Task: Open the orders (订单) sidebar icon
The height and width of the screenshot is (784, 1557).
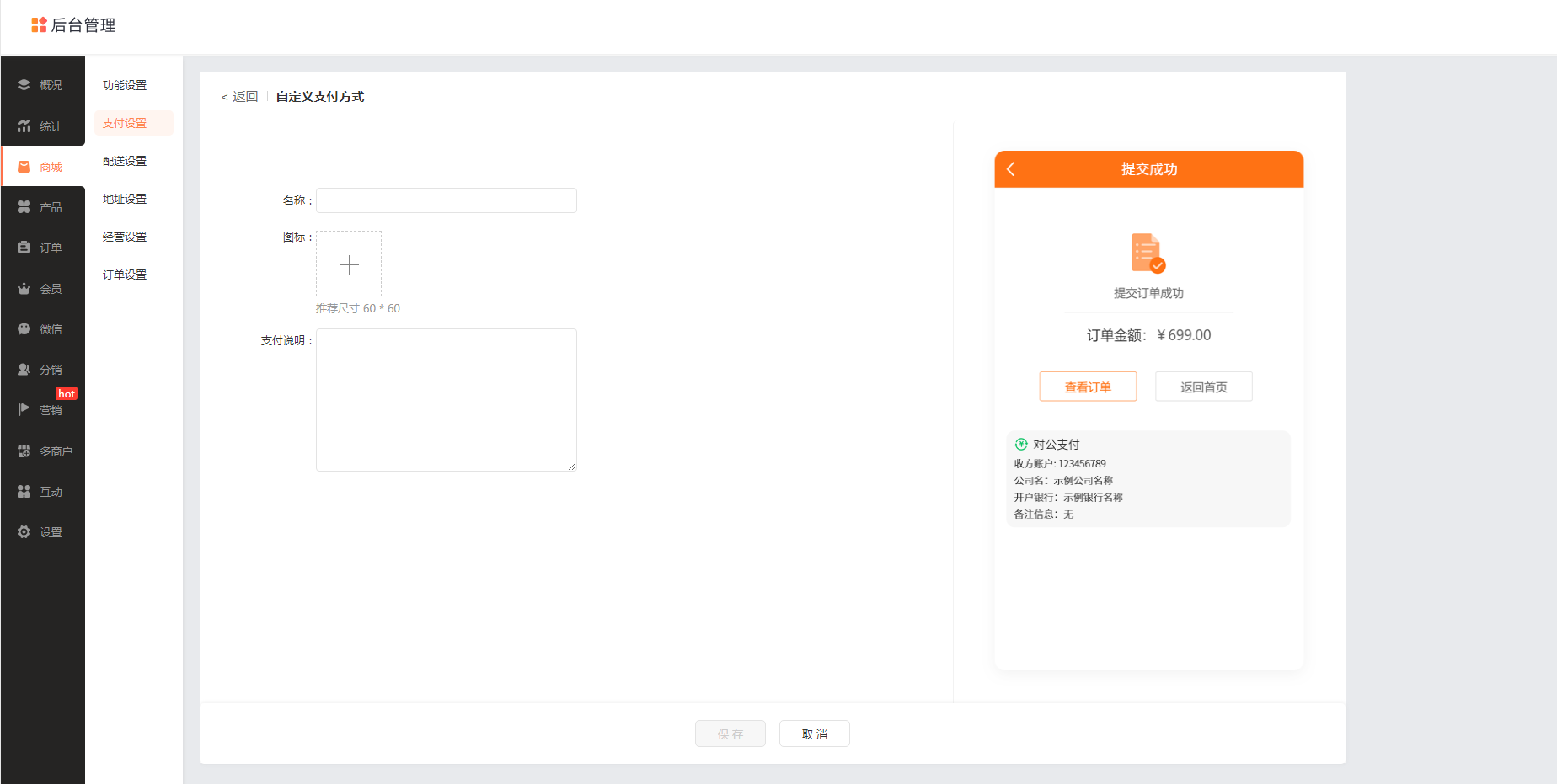Action: (x=24, y=248)
